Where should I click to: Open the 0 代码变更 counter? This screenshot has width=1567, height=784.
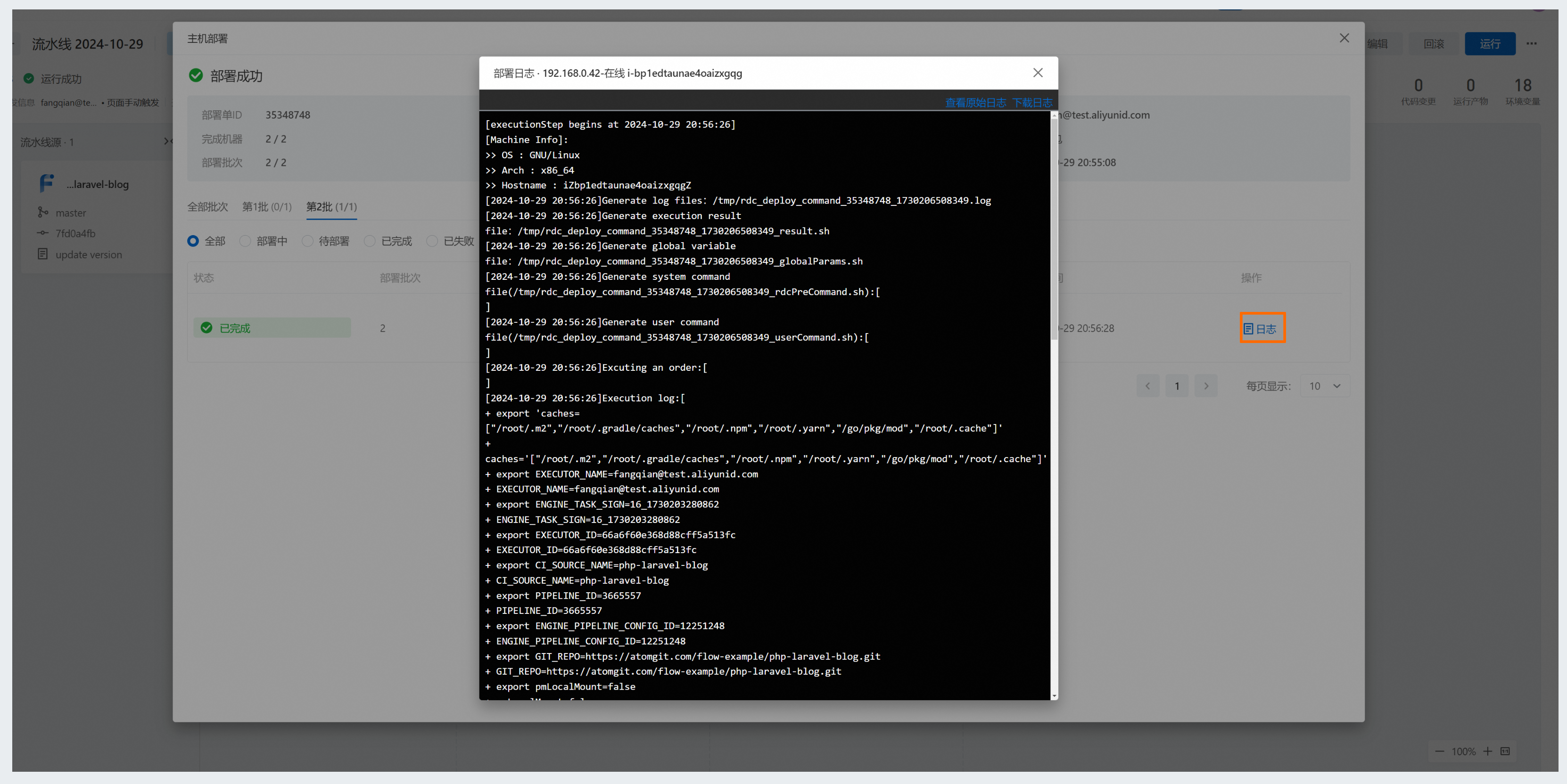(x=1419, y=92)
